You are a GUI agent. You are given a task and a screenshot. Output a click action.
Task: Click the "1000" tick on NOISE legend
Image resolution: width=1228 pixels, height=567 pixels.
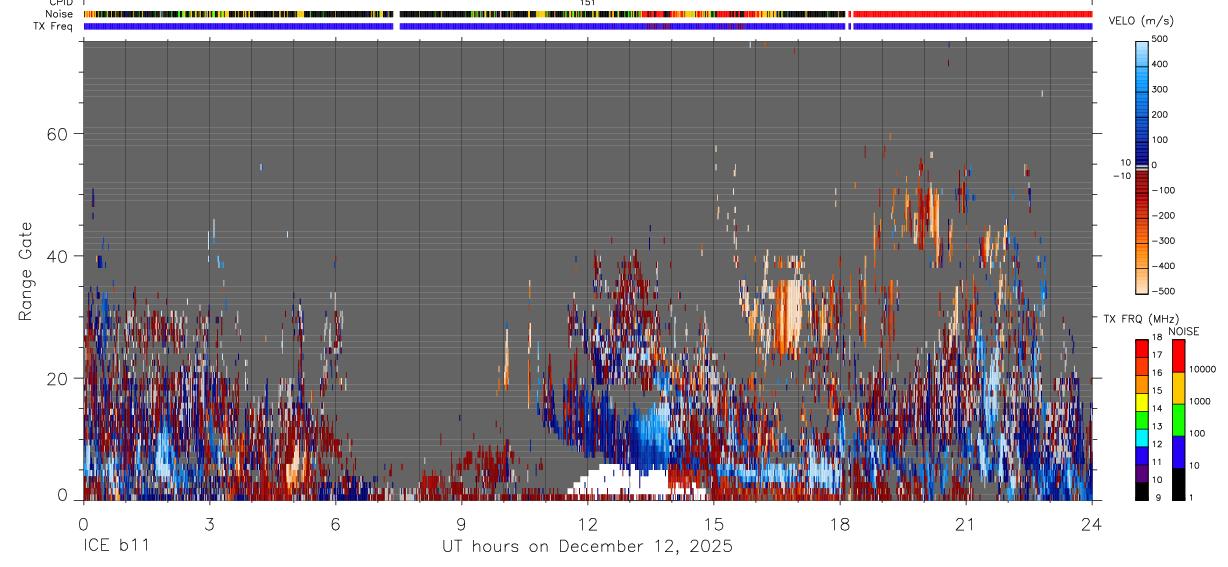click(1198, 401)
